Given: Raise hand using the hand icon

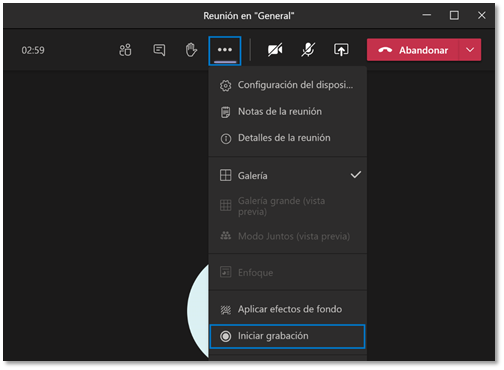Looking at the screenshot, I should (191, 50).
